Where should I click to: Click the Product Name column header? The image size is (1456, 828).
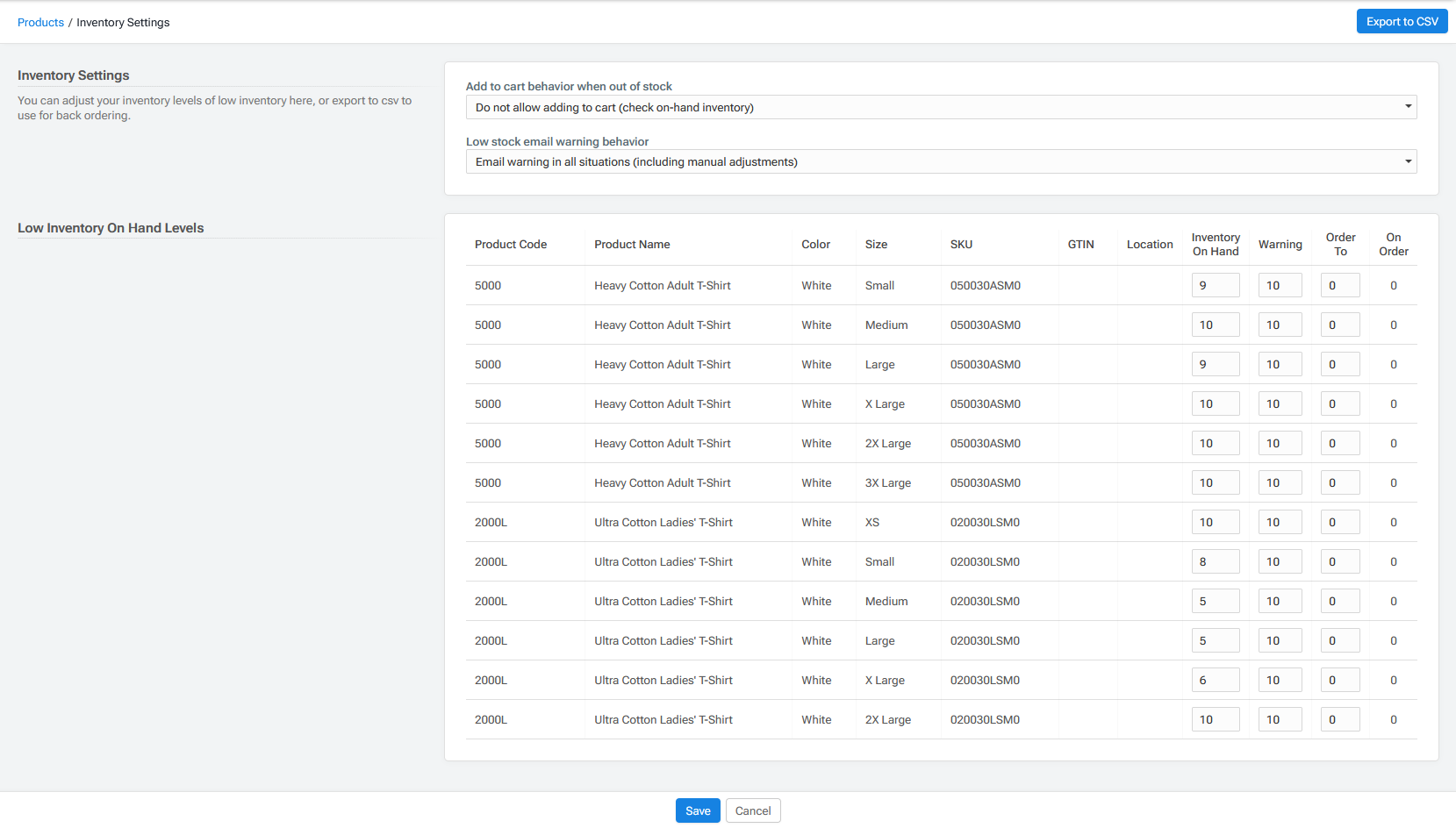click(632, 245)
